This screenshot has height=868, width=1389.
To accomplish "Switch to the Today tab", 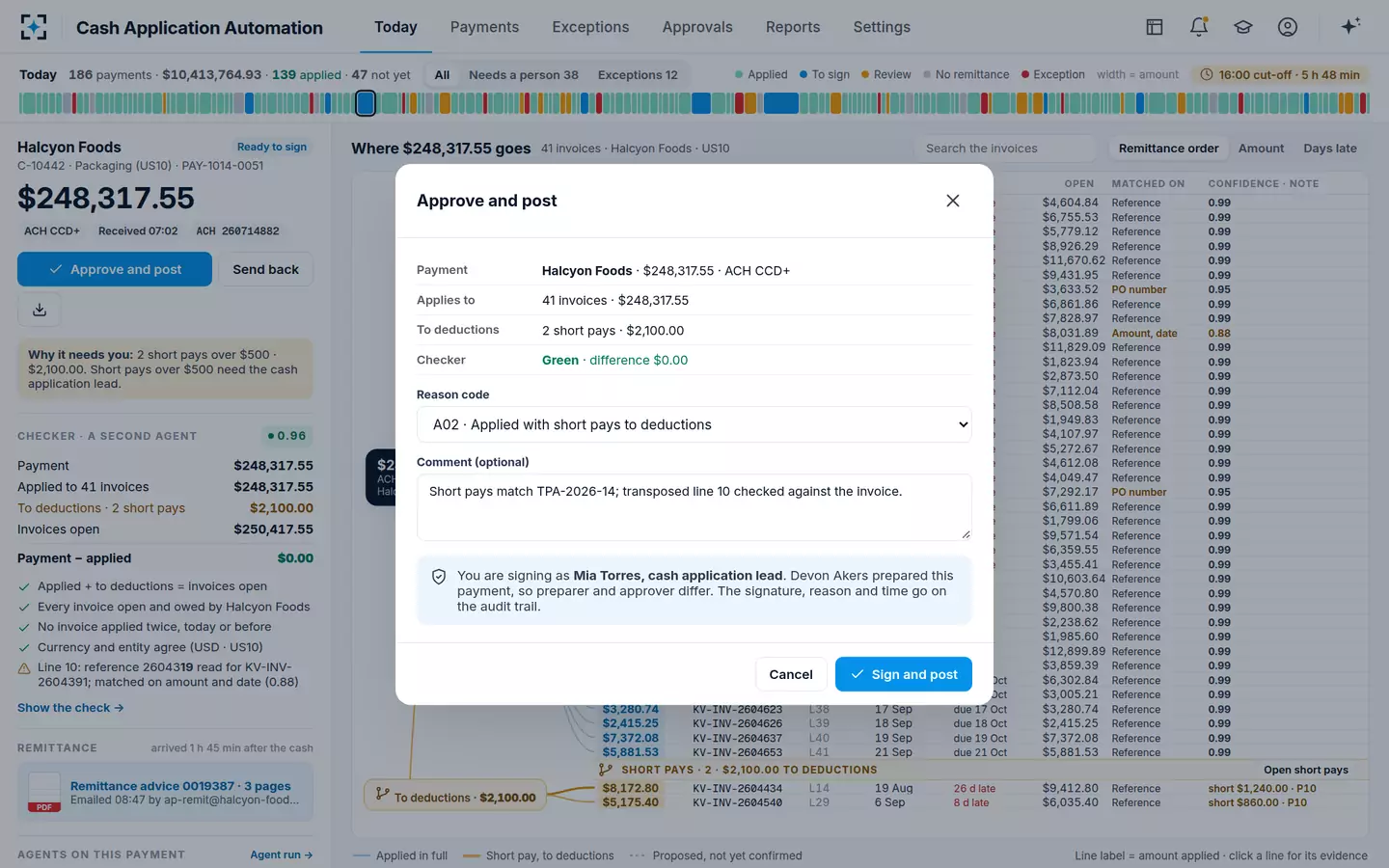I will click(x=395, y=27).
